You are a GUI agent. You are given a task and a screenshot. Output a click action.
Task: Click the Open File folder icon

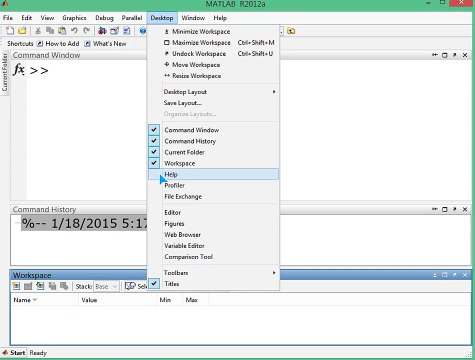click(x=22, y=31)
